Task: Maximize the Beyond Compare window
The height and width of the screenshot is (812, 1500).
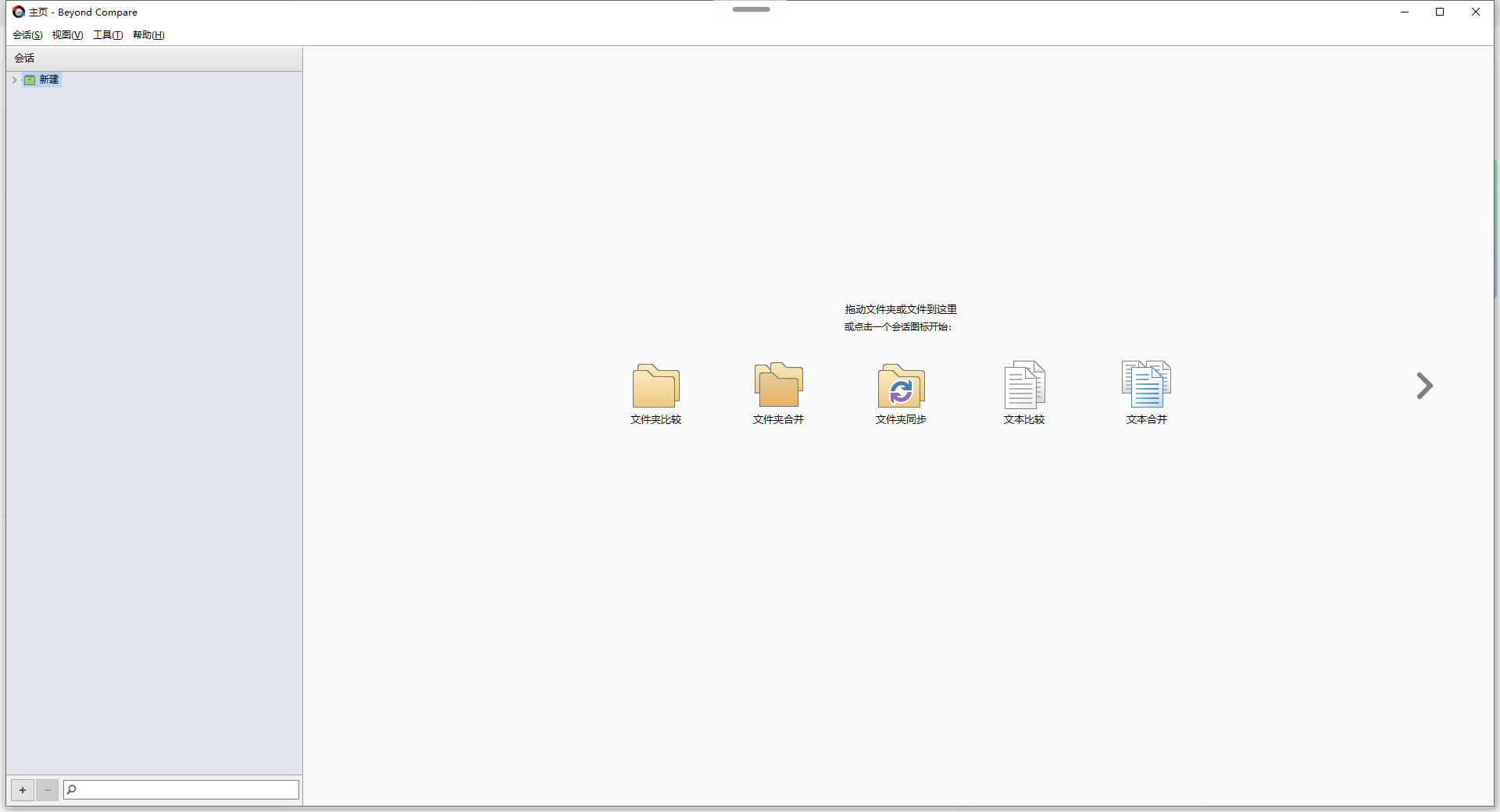Action: (1440, 12)
